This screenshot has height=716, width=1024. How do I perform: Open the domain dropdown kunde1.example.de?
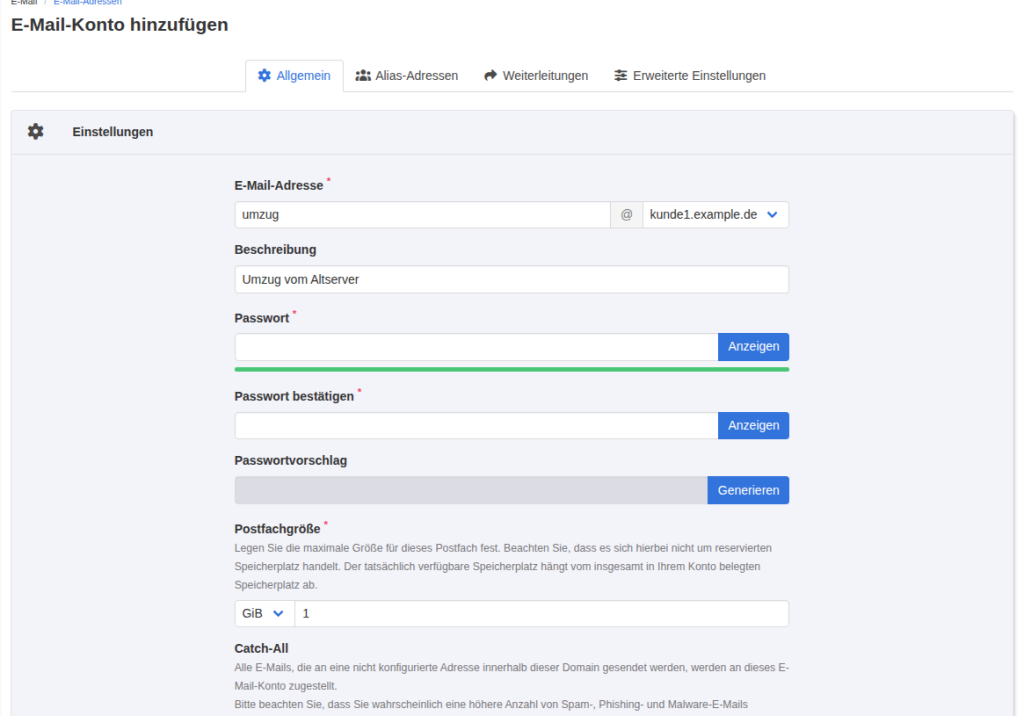(715, 215)
